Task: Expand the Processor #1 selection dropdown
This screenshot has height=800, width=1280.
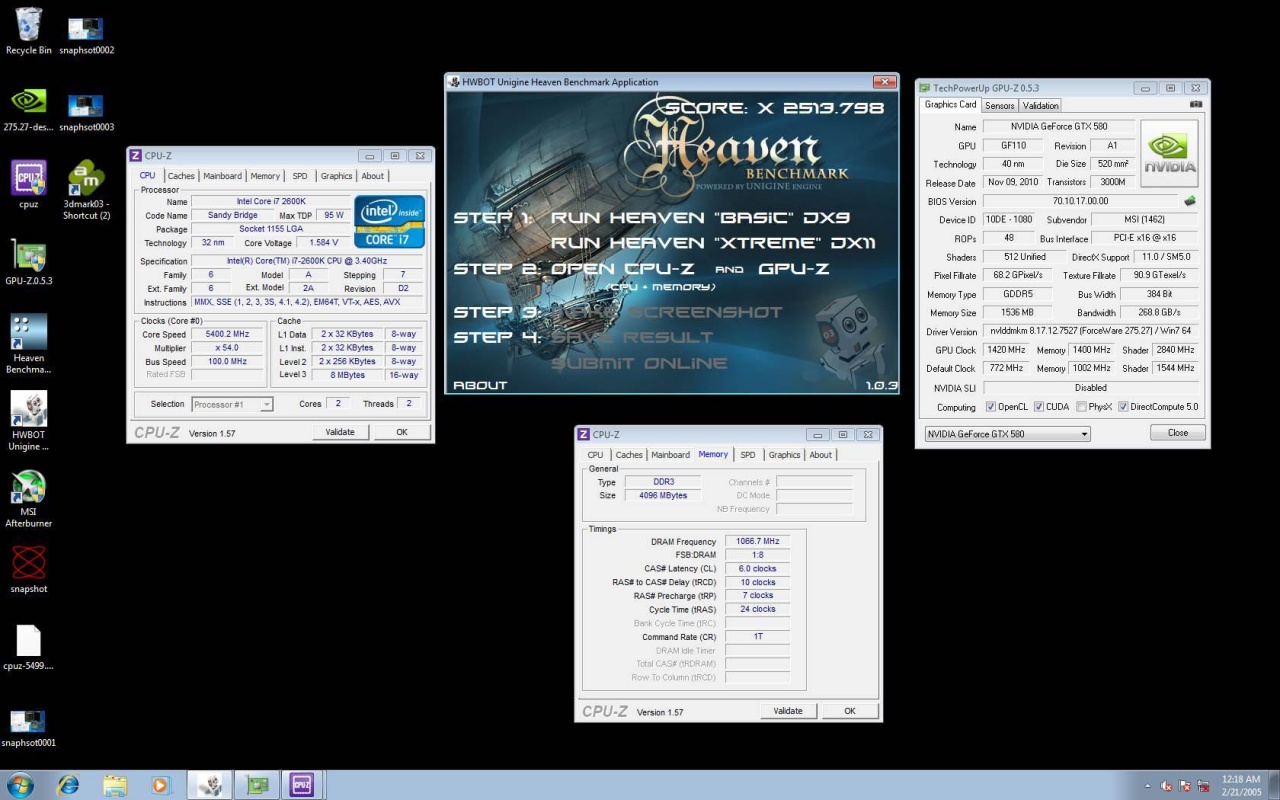Action: [232, 404]
